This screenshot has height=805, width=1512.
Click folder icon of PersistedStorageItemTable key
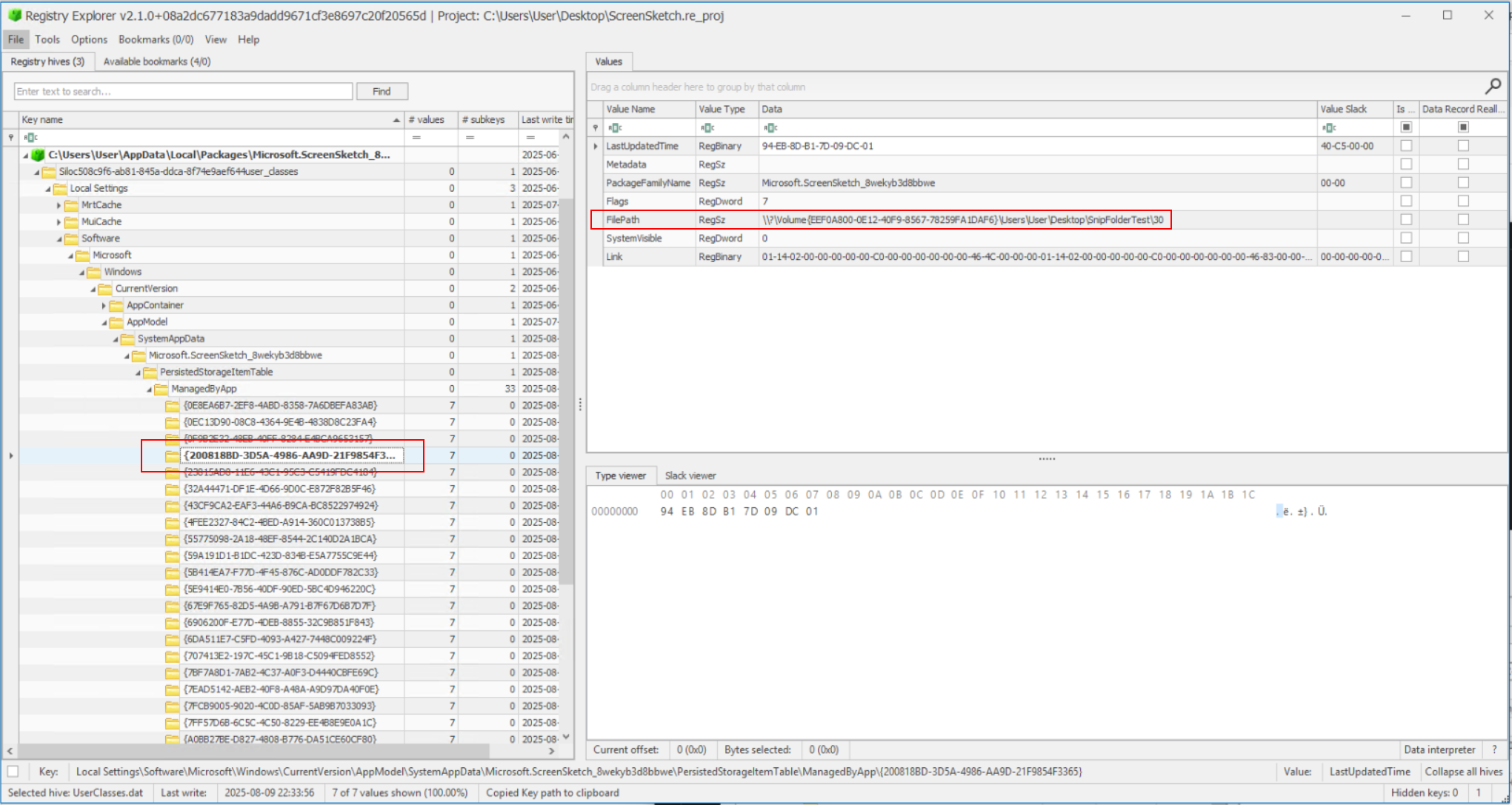(150, 372)
